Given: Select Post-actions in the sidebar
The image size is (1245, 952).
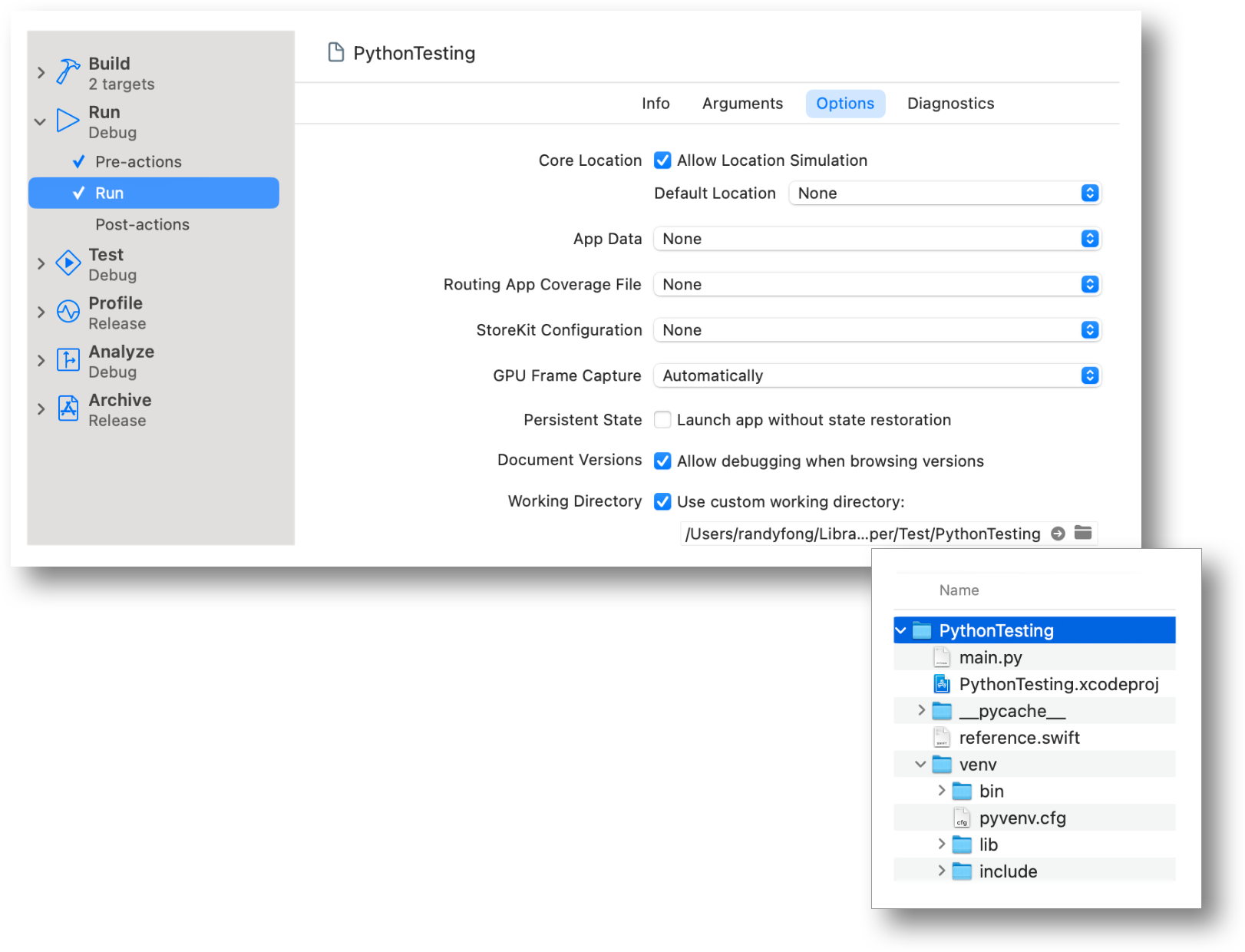Looking at the screenshot, I should (142, 225).
